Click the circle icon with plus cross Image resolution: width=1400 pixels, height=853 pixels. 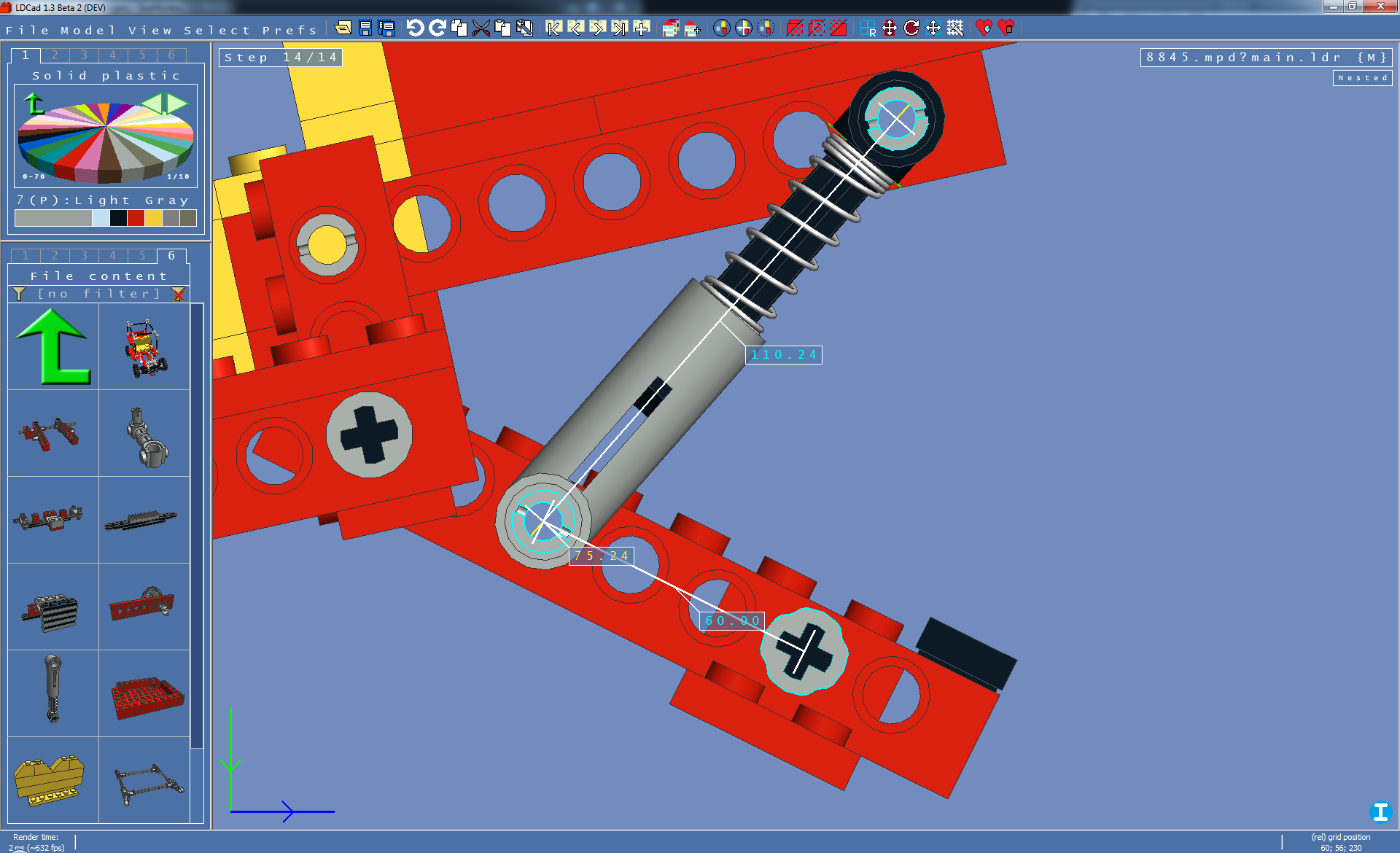744,28
